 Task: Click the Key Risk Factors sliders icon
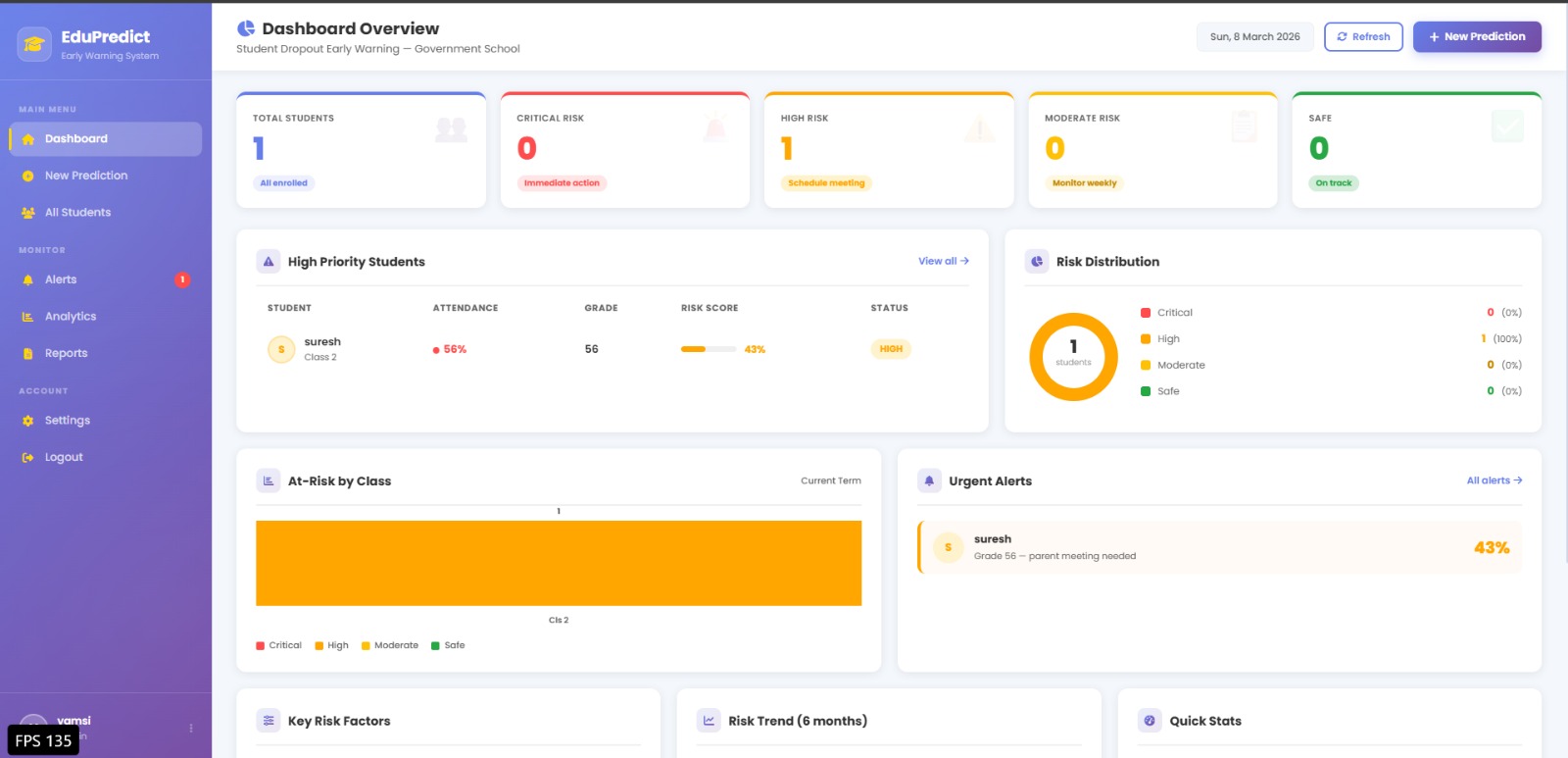pos(269,721)
